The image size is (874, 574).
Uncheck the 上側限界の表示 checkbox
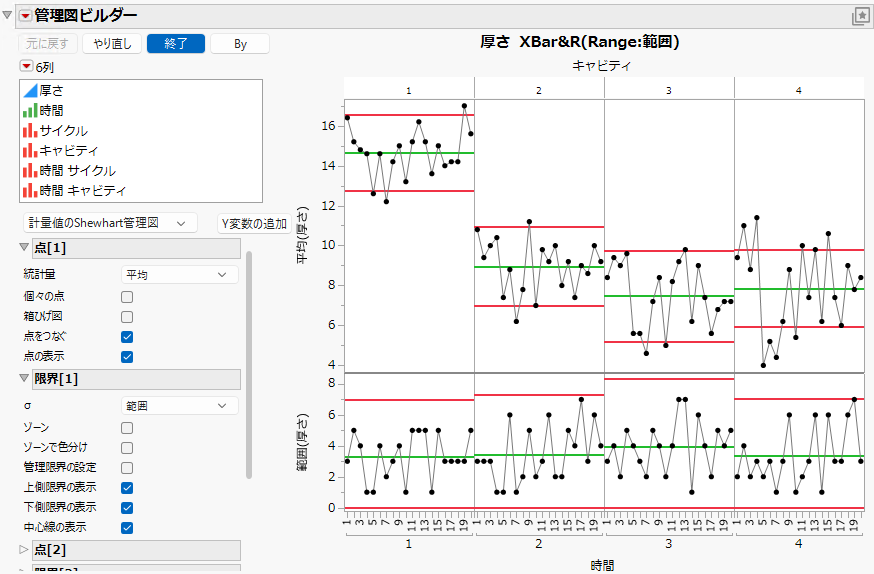[x=127, y=488]
